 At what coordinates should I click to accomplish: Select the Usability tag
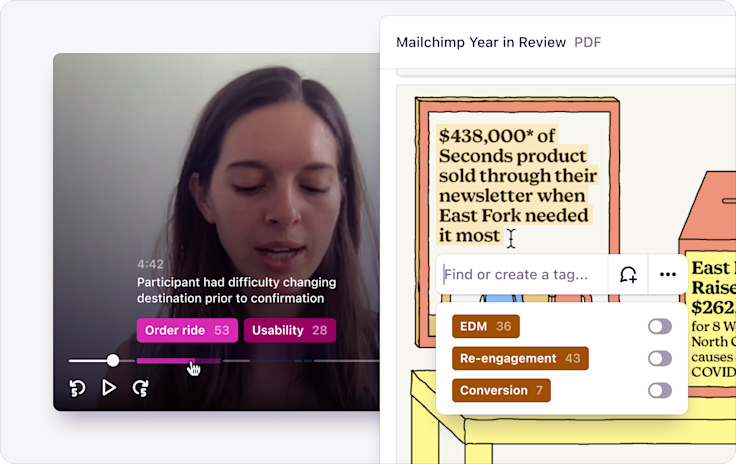[290, 330]
